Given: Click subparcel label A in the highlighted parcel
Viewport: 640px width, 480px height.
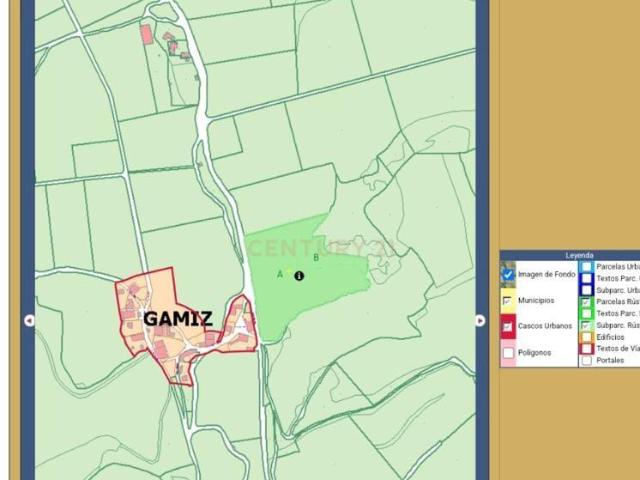Looking at the screenshot, I should coord(280,275).
